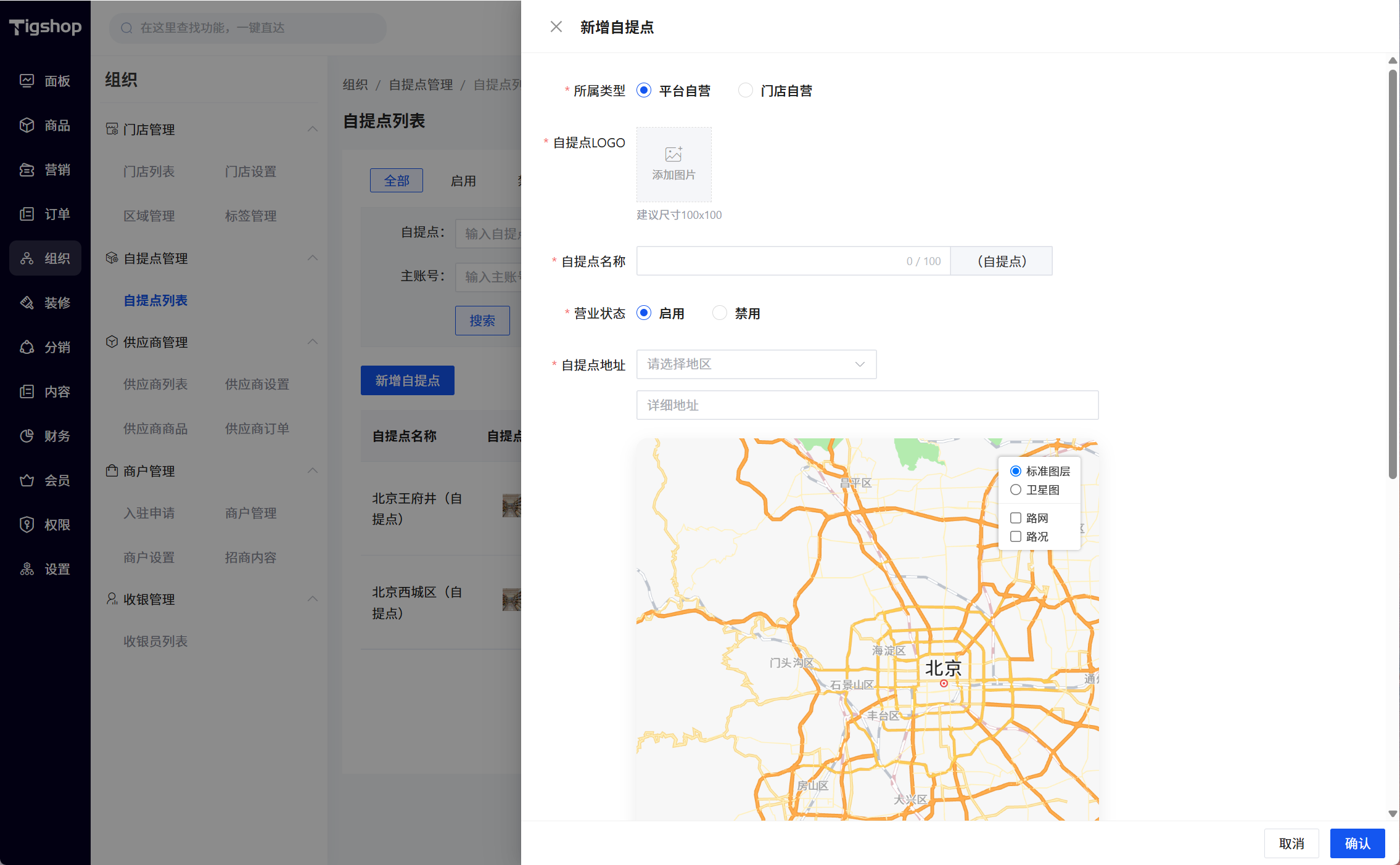Select the 全部 filter tab
Viewport: 1400px width, 865px height.
397,181
